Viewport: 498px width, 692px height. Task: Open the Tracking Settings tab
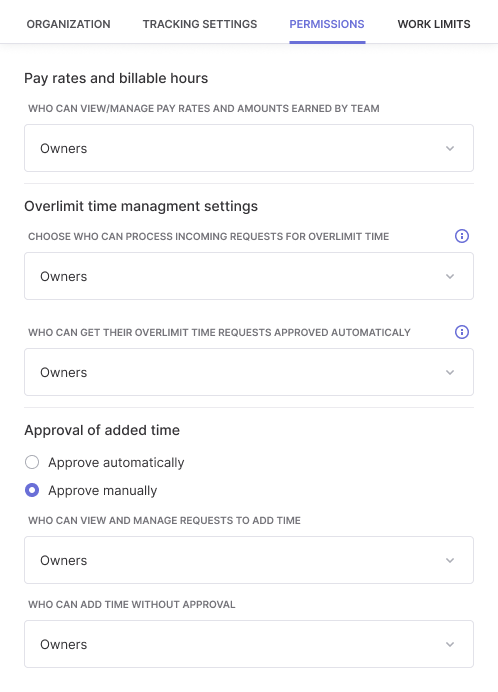[200, 24]
